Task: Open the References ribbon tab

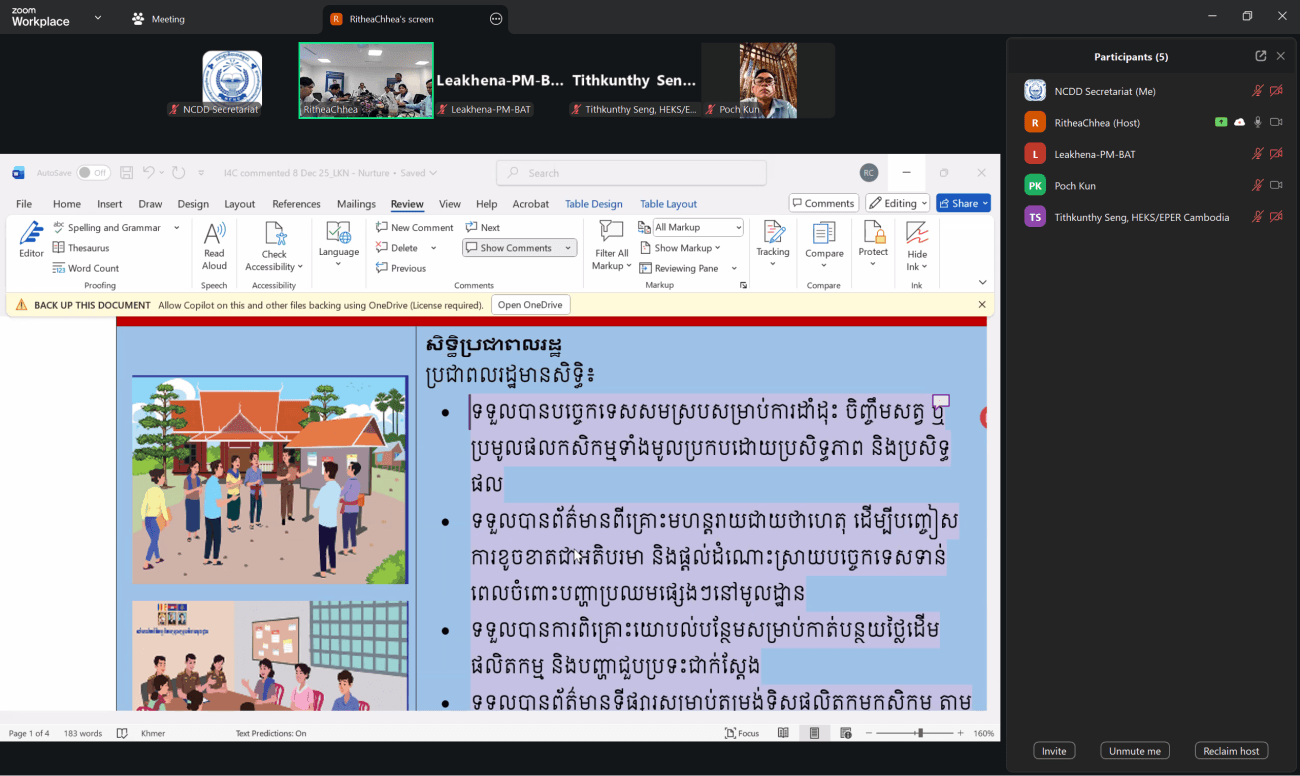Action: [296, 204]
